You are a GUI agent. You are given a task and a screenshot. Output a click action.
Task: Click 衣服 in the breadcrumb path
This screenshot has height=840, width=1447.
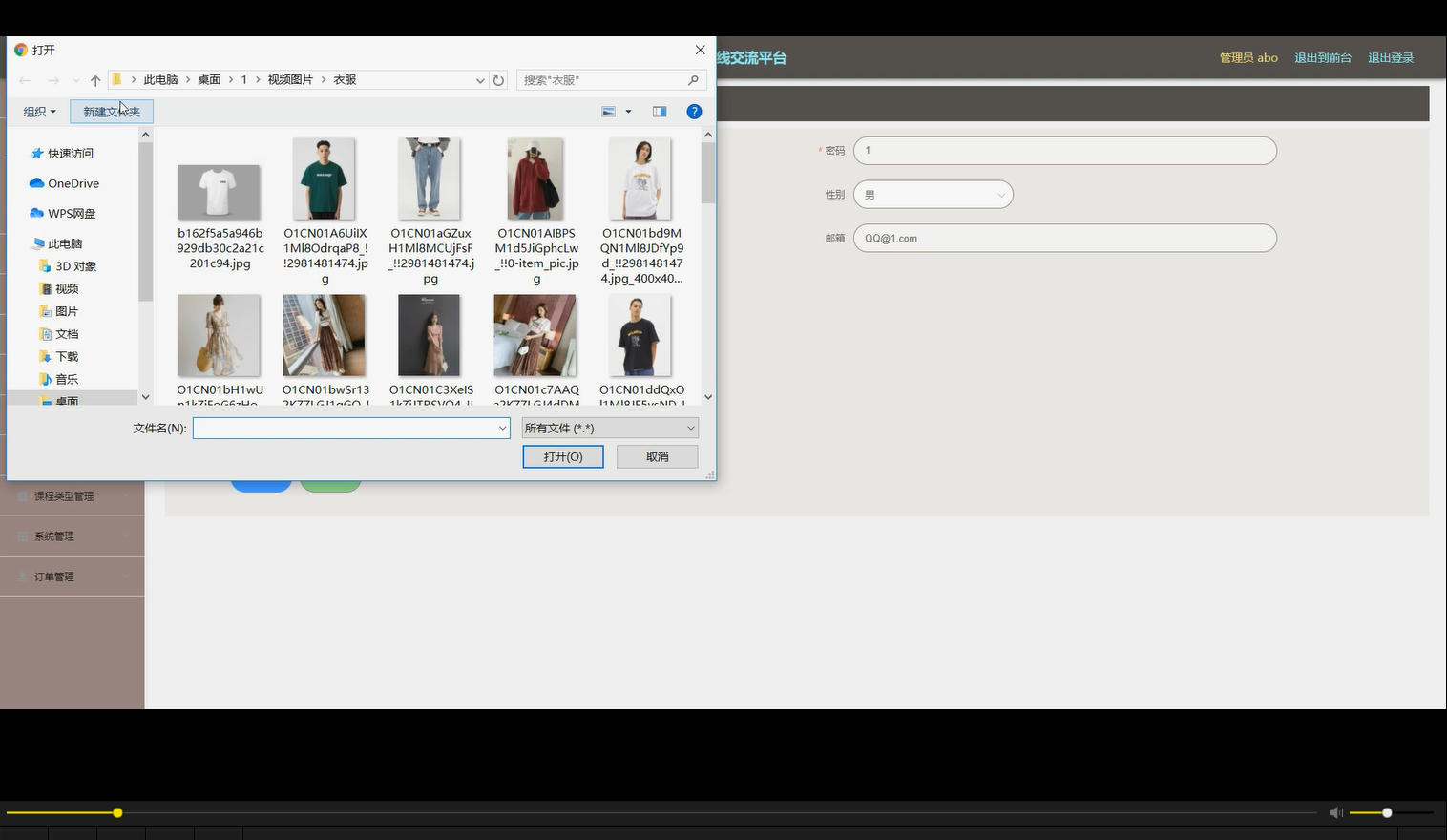pyautogui.click(x=345, y=80)
